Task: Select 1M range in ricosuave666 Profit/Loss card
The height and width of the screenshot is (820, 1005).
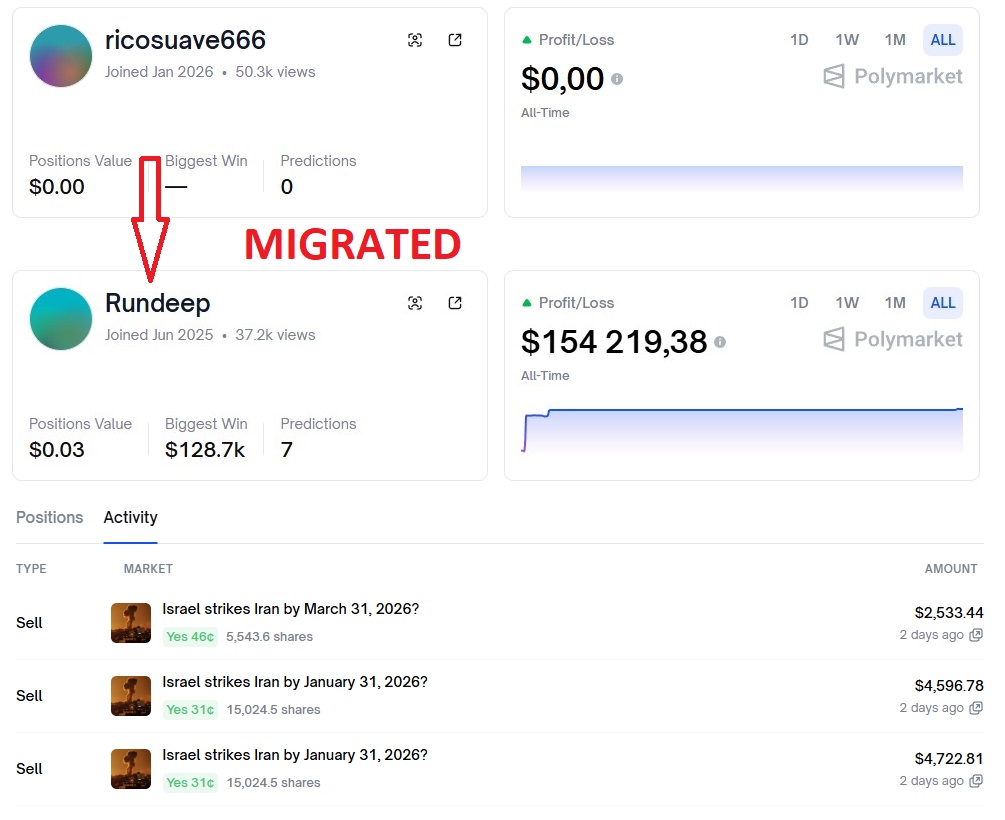Action: pyautogui.click(x=895, y=40)
